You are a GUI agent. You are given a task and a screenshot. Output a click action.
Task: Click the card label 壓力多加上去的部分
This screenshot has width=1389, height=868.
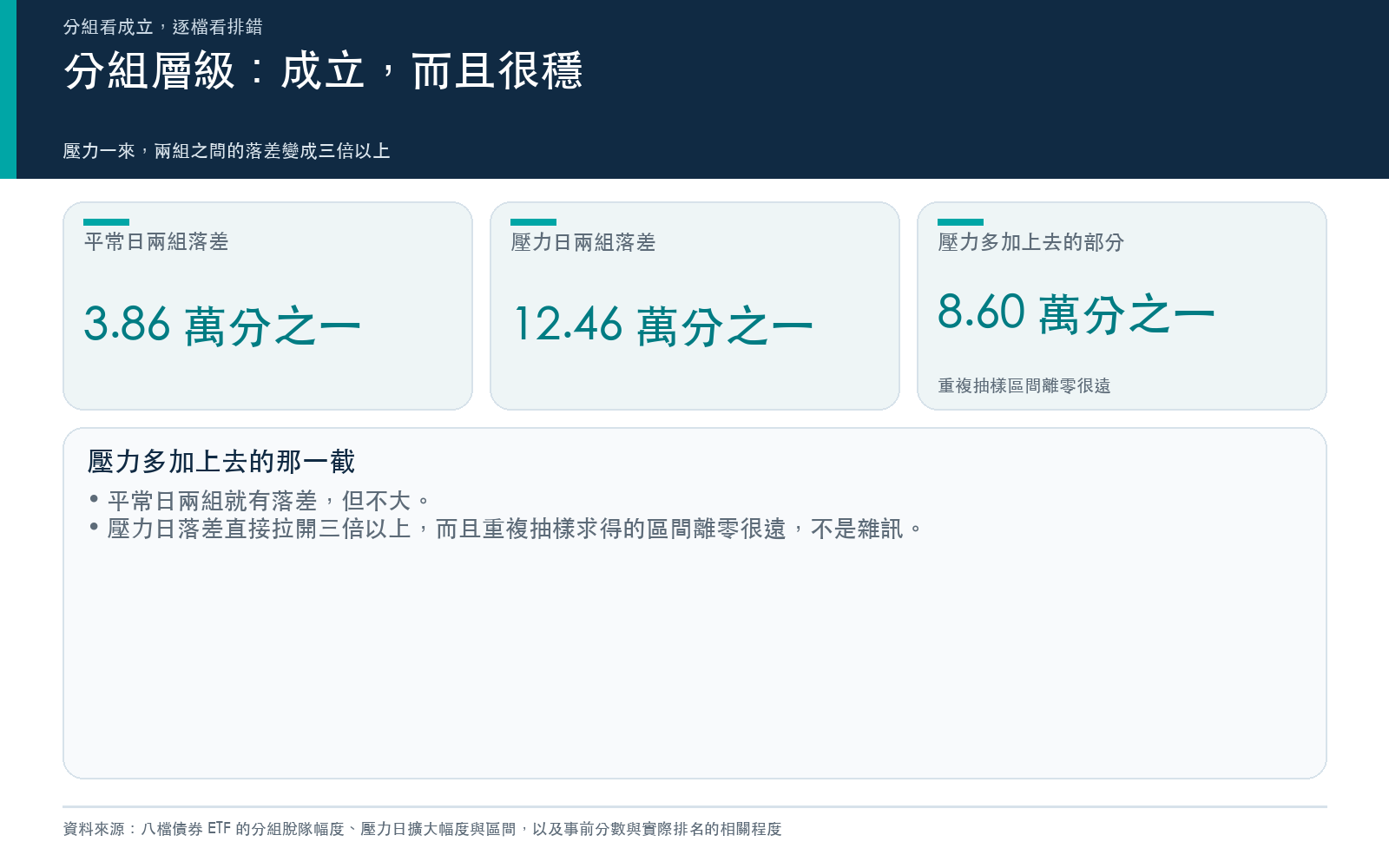(1031, 242)
